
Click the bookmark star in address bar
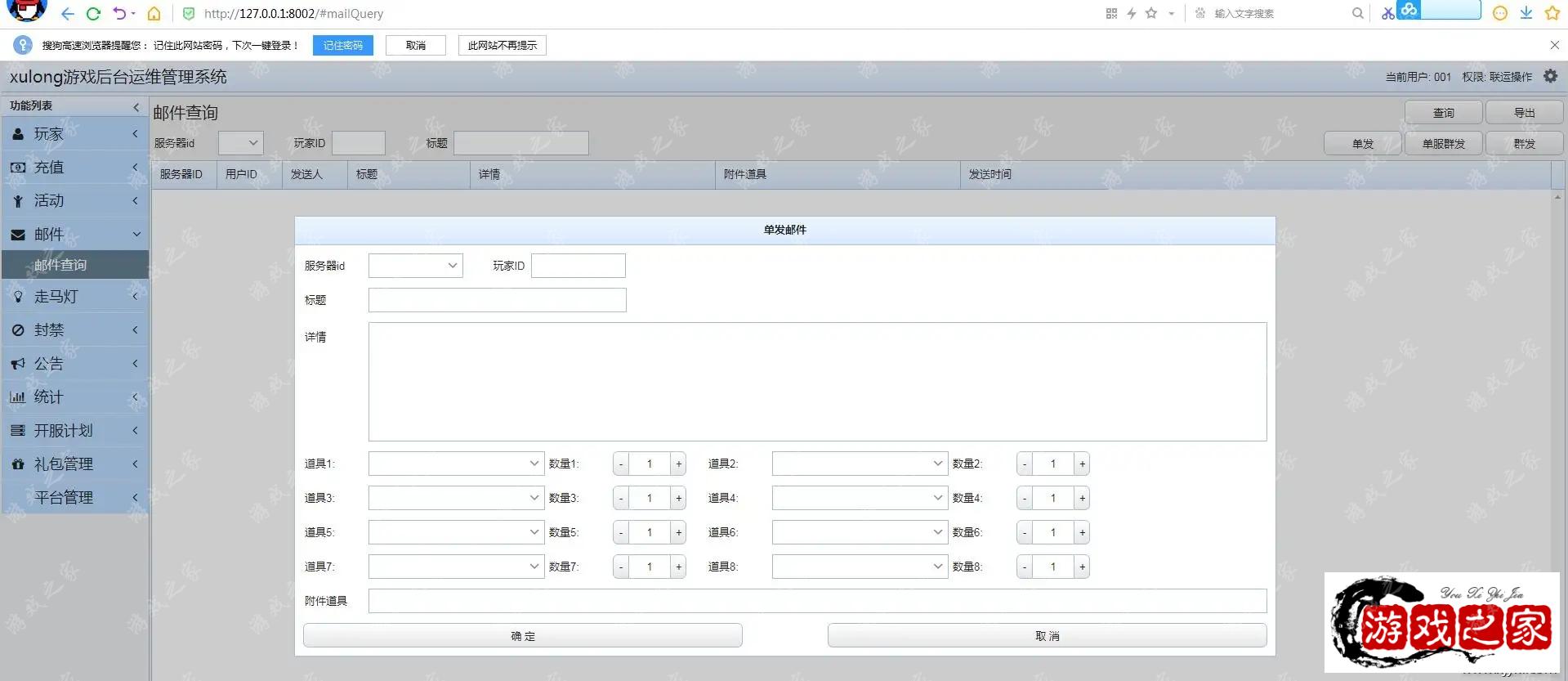tap(1151, 13)
